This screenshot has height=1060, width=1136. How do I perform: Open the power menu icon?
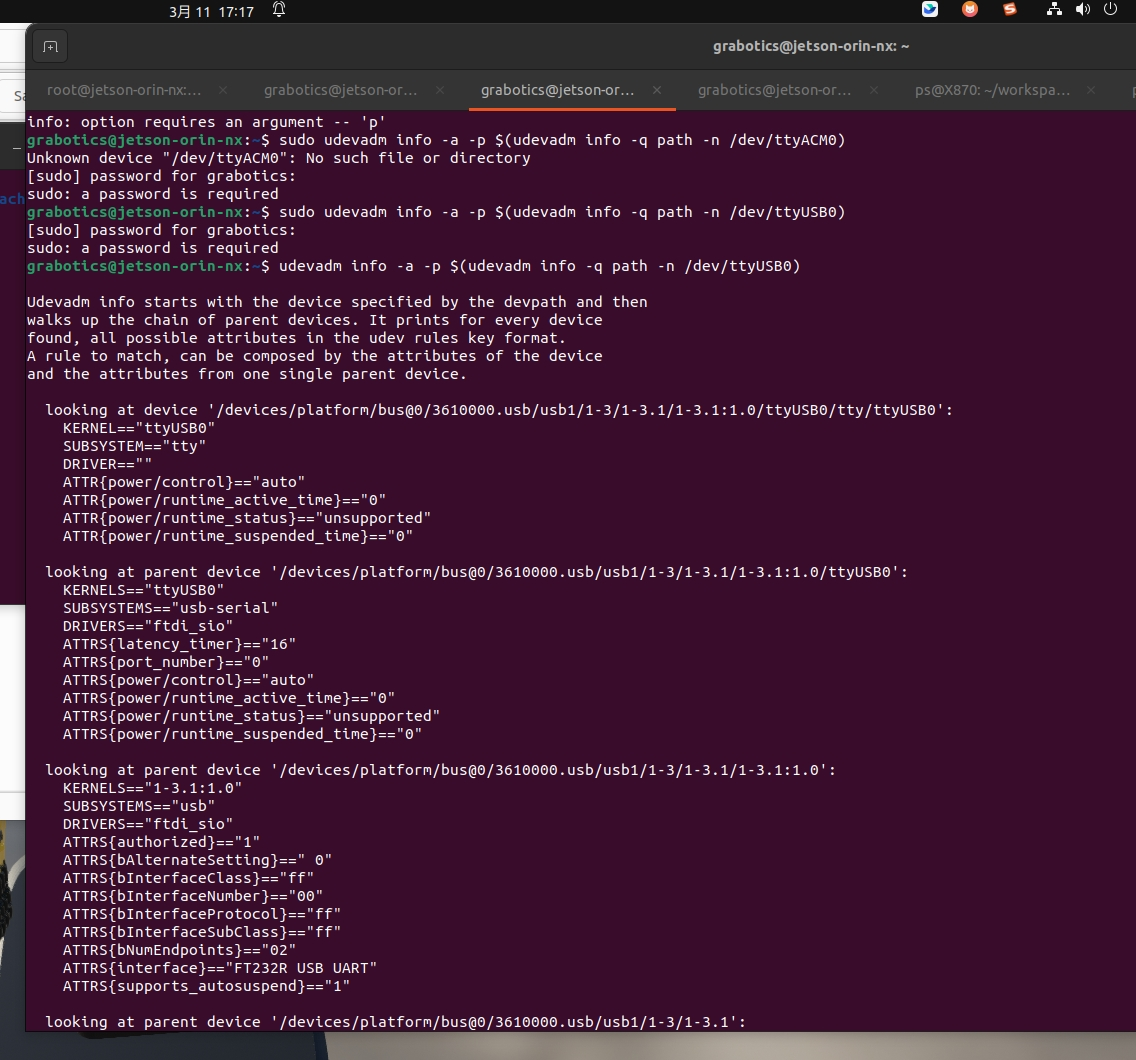[1110, 10]
